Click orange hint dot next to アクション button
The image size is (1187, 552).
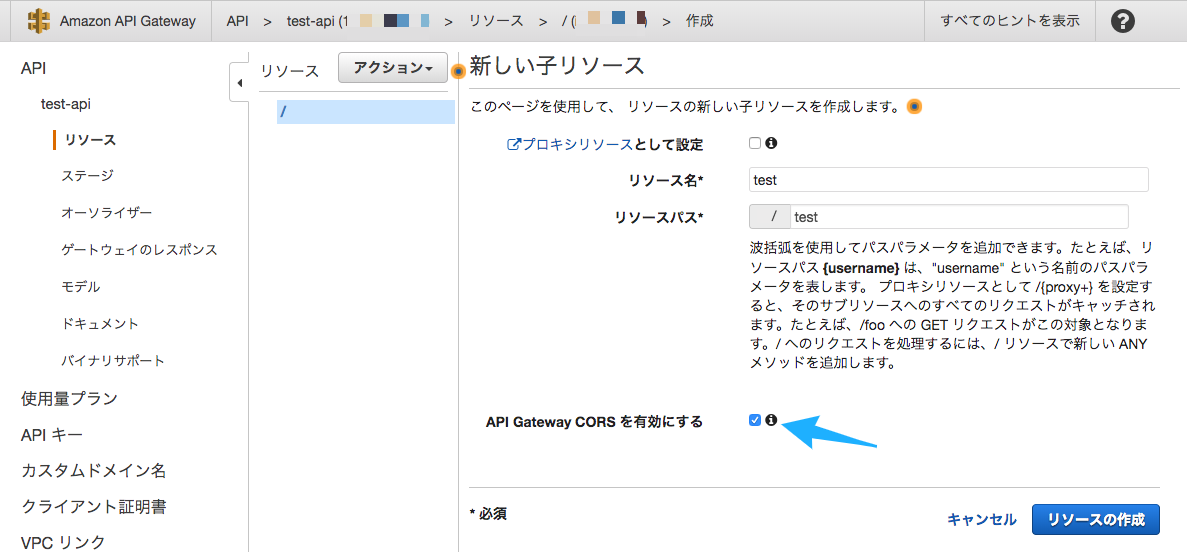click(x=458, y=71)
